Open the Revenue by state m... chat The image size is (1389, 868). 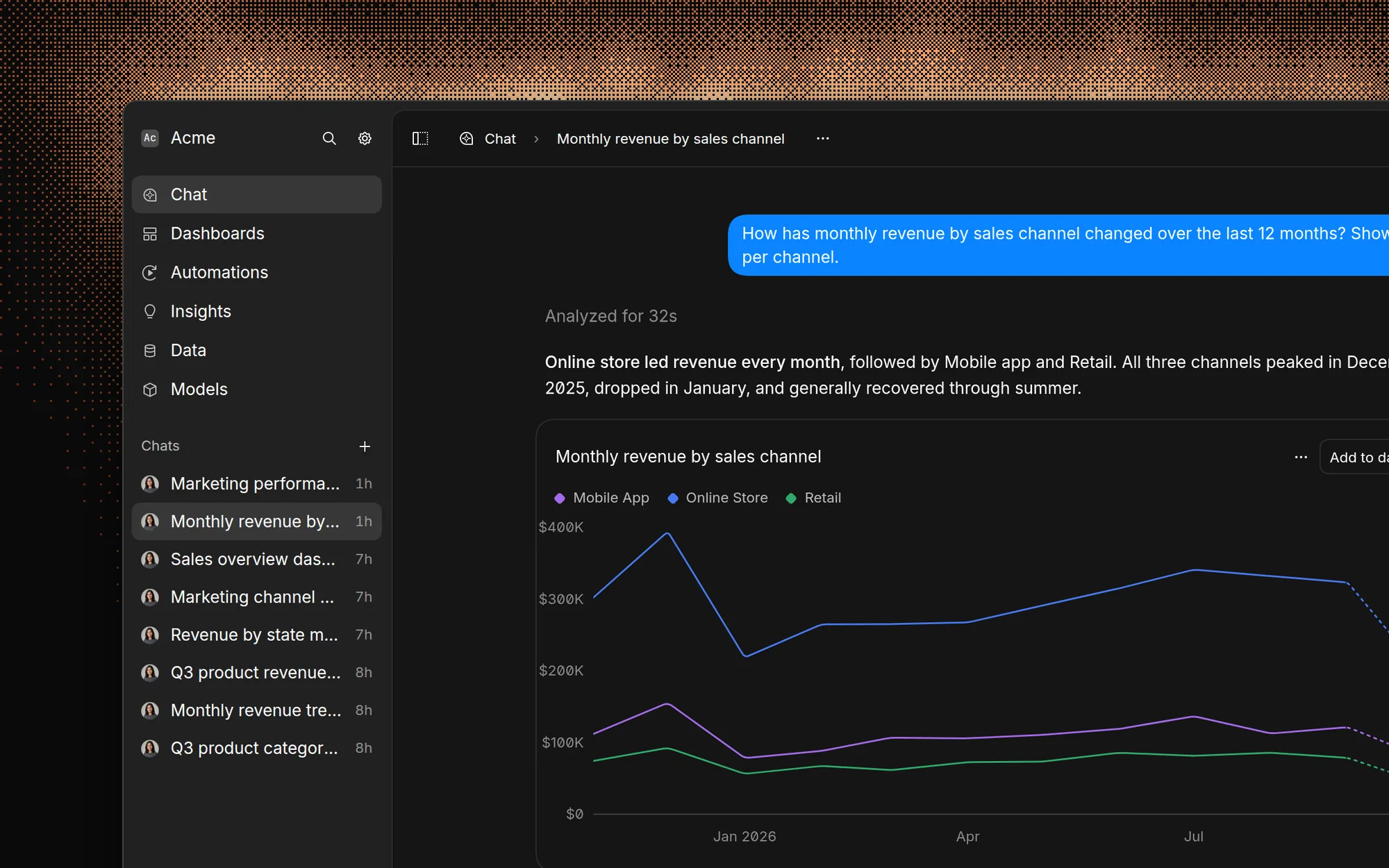[x=257, y=635]
